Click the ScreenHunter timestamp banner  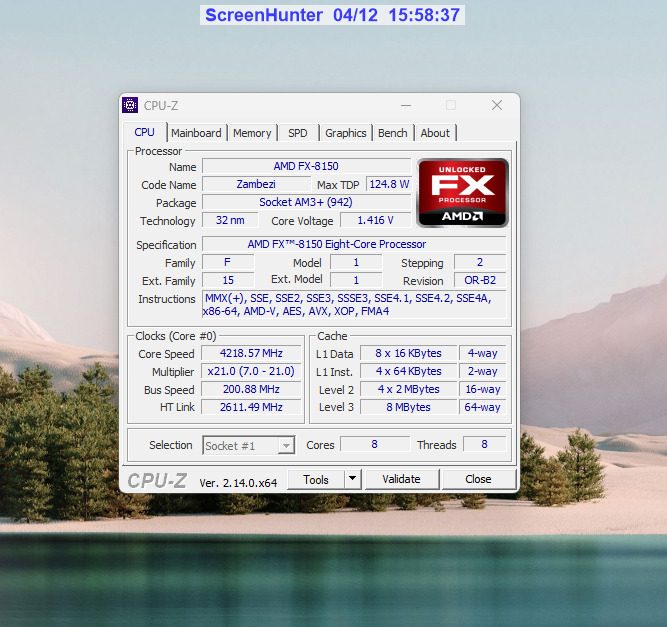332,15
